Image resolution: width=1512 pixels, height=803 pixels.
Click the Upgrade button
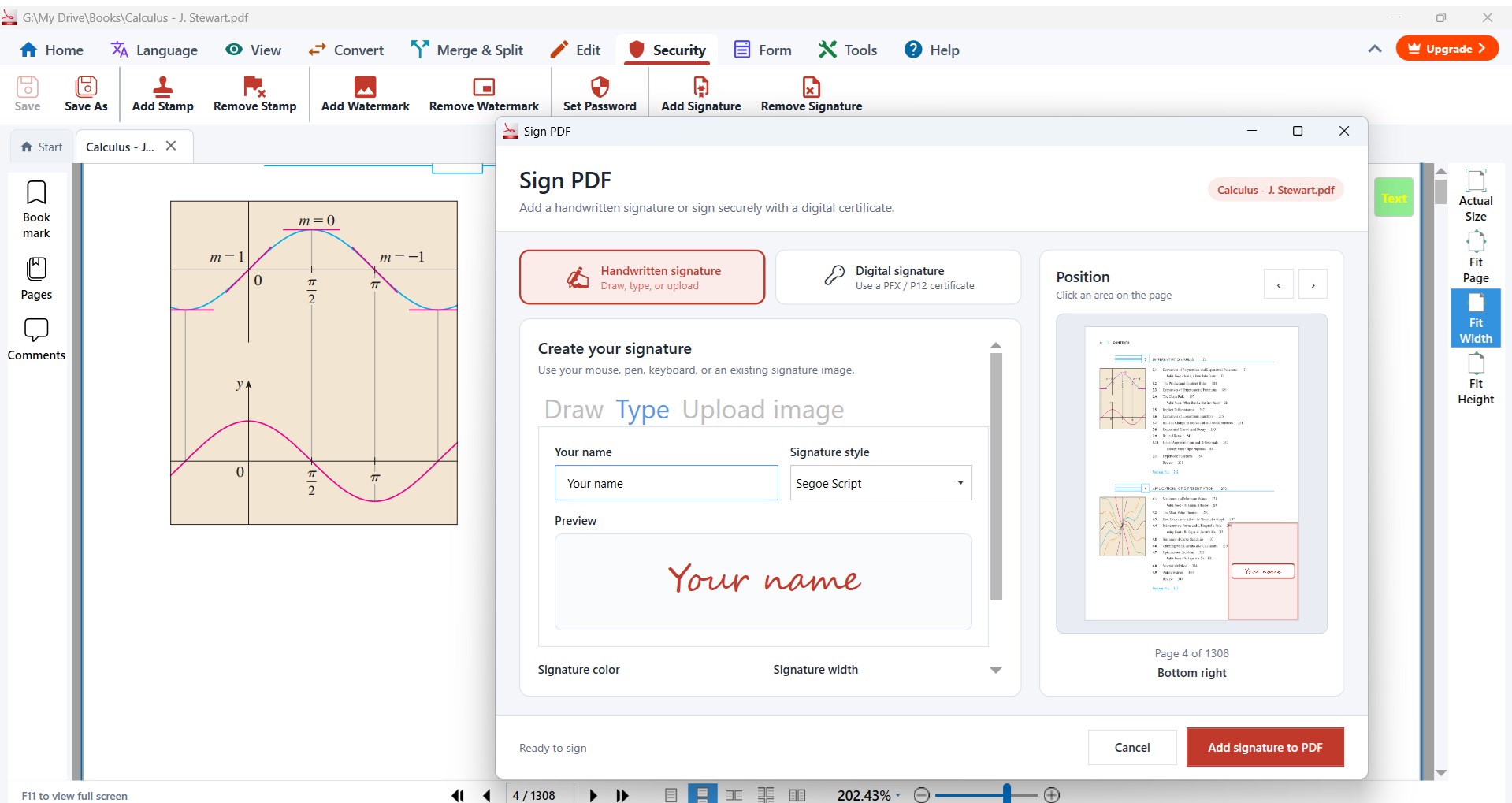(x=1447, y=48)
